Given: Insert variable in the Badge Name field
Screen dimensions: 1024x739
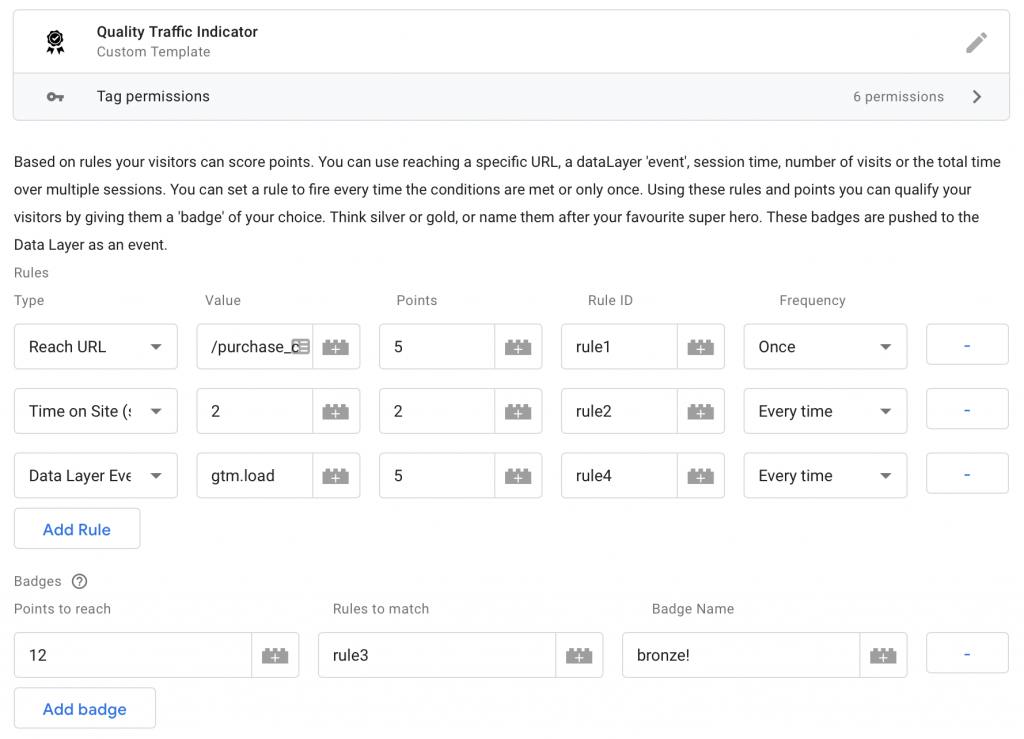Looking at the screenshot, I should tap(883, 655).
